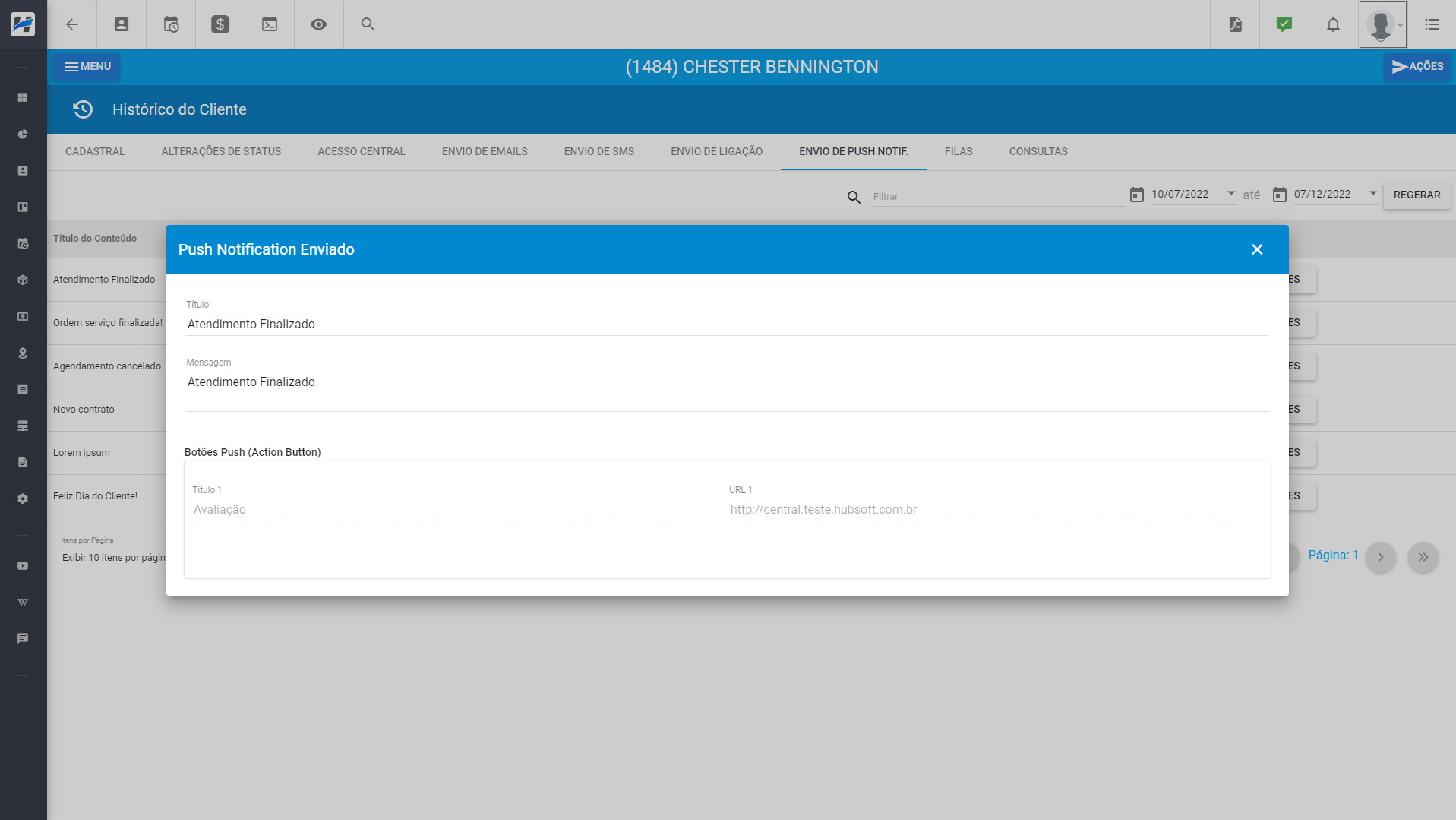Click the Filtrar search field

click(997, 196)
